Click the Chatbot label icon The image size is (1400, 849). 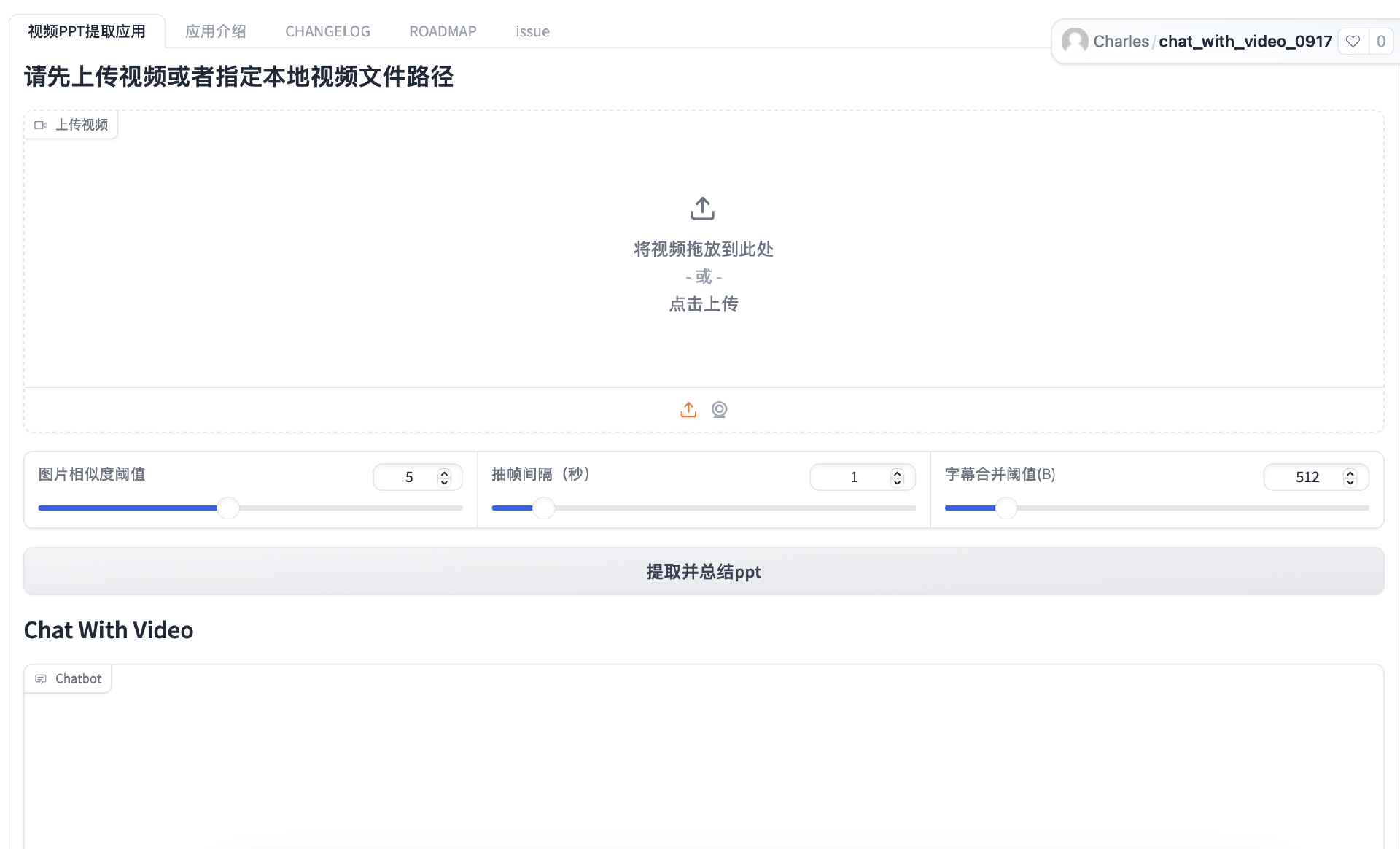(41, 679)
